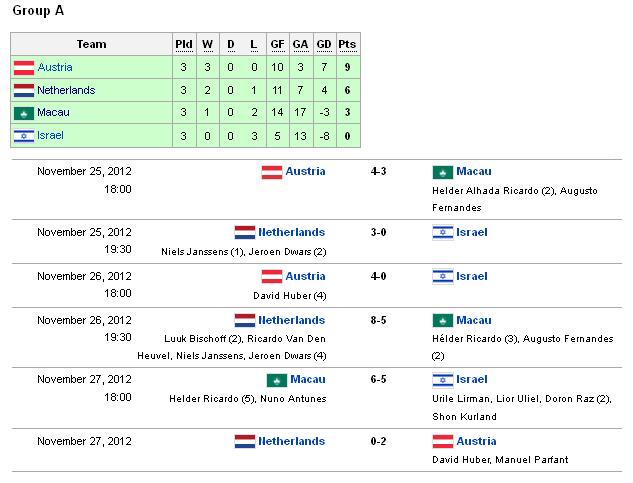Open Austria link in the 4-0 match
Image resolution: width=633 pixels, height=483 pixels.
pos(305,276)
